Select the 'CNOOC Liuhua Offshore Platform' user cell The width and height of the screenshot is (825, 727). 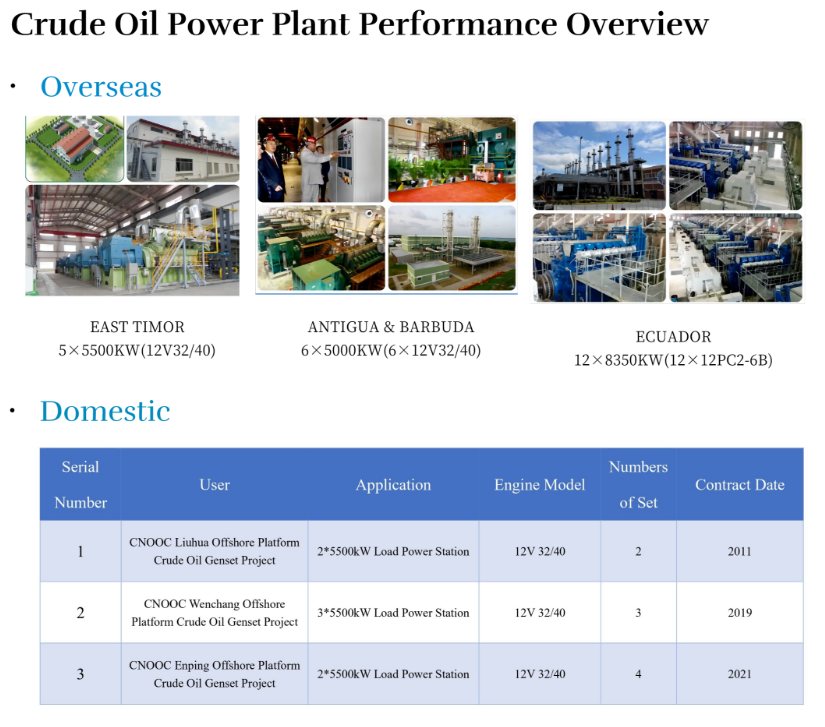pyautogui.click(x=215, y=551)
